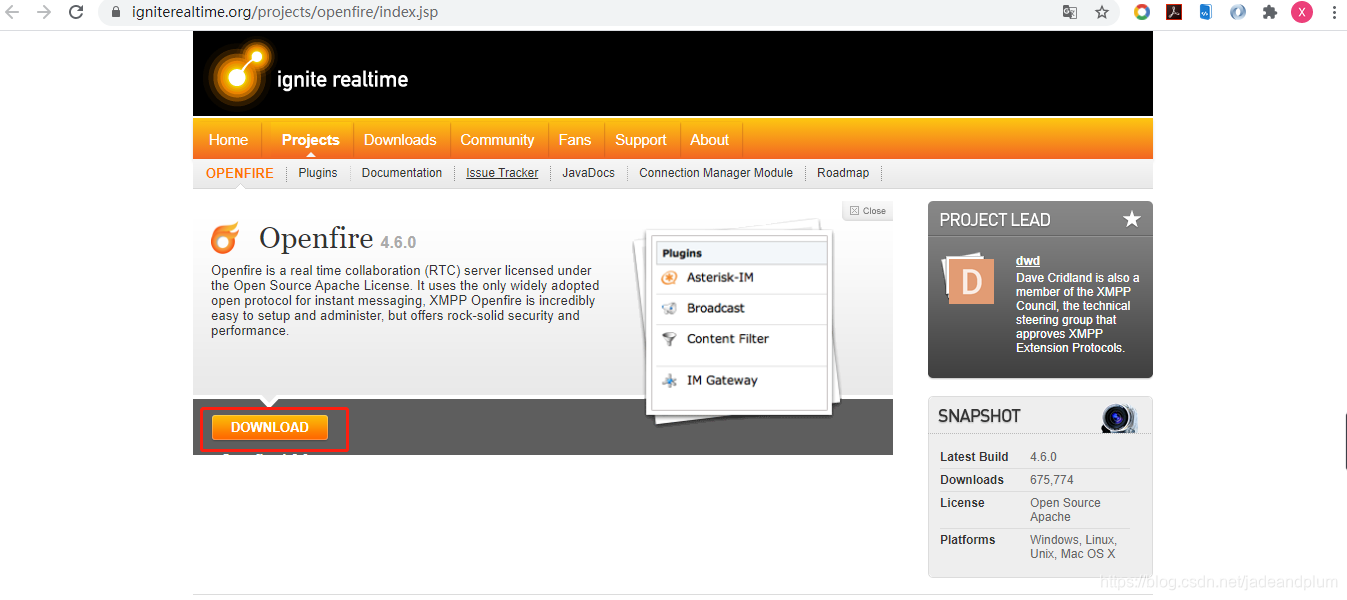The width and height of the screenshot is (1347, 600).
Task: Go to the Plugins sub-navigation link
Action: [x=318, y=173]
